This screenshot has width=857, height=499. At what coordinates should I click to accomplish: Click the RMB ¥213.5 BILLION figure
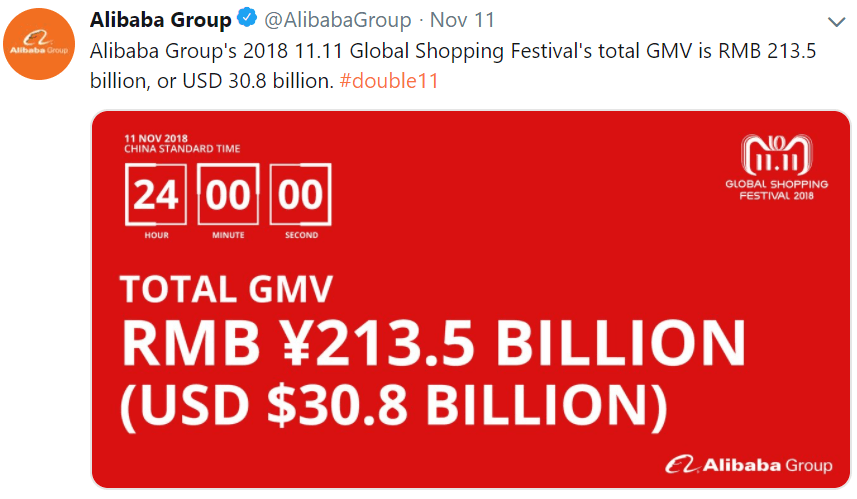coord(433,342)
